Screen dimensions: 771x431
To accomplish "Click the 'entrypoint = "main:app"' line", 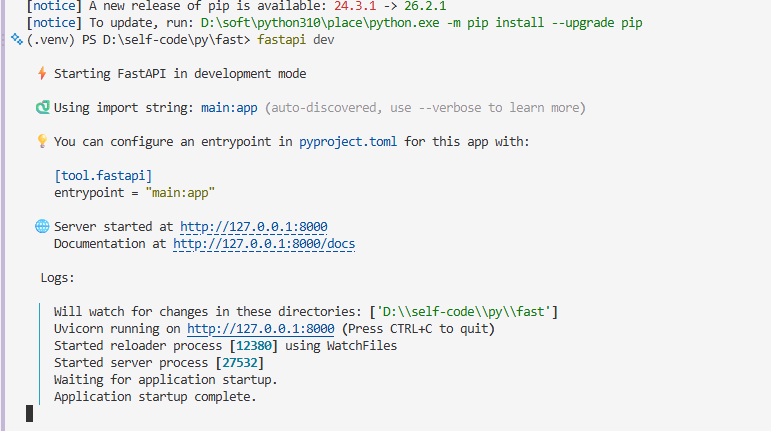I will pyautogui.click(x=135, y=193).
